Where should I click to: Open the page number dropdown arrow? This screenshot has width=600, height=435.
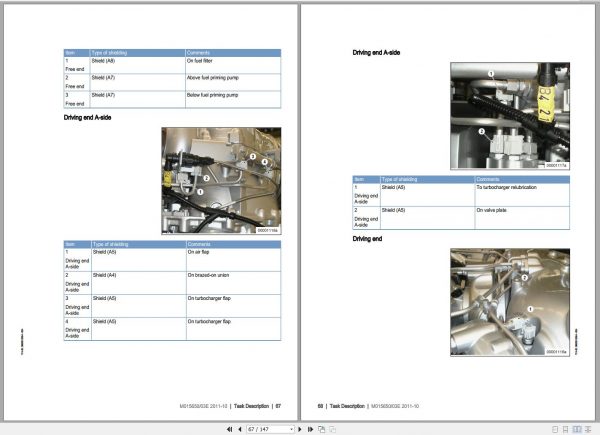coord(292,429)
